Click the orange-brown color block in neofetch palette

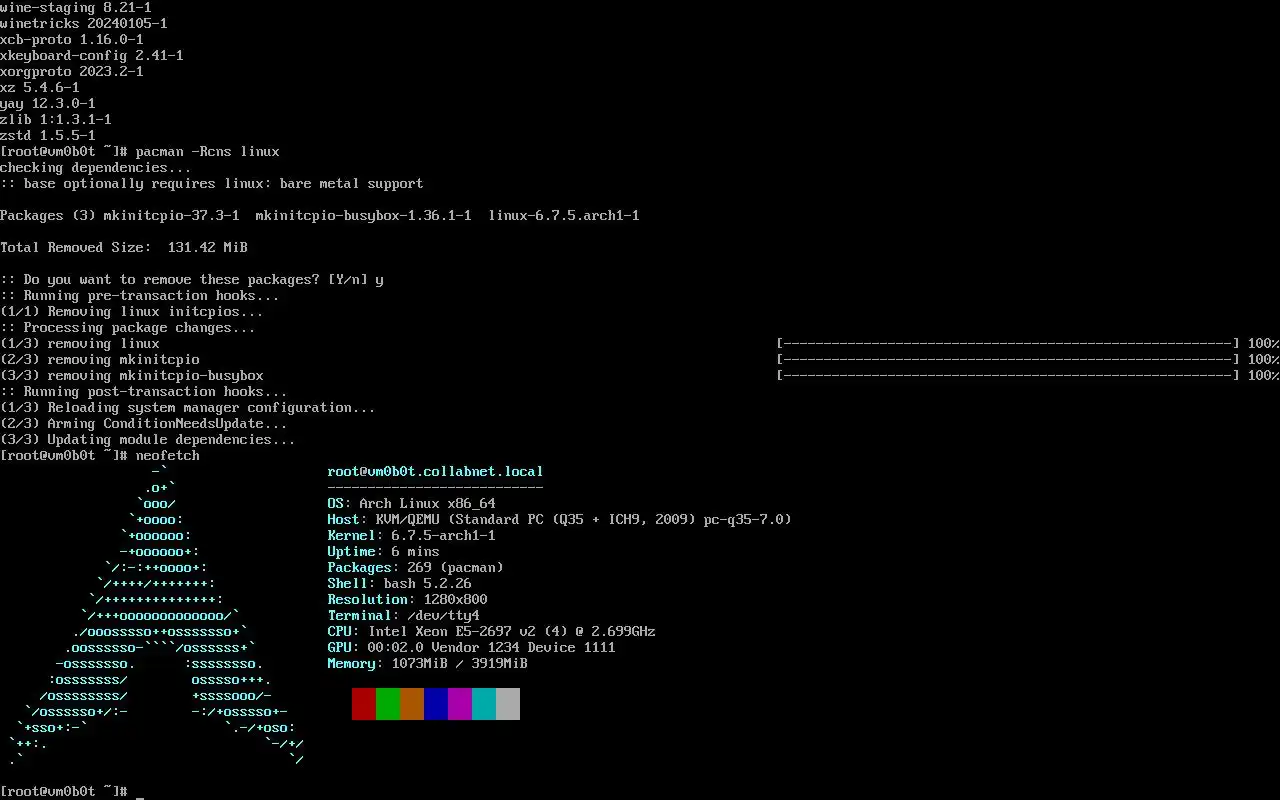(412, 704)
